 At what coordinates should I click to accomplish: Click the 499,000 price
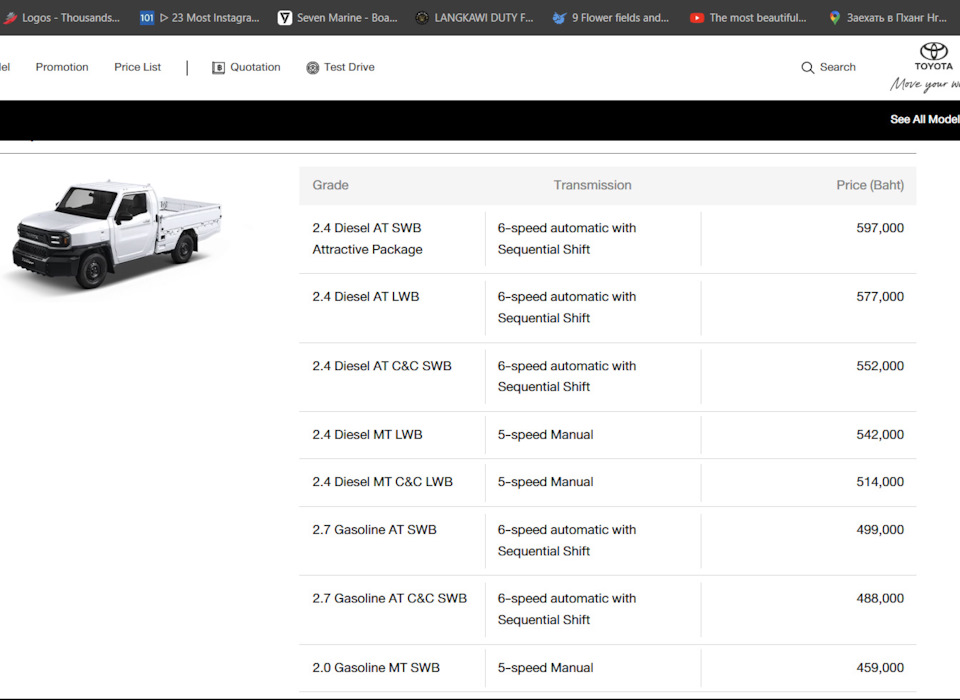click(880, 529)
